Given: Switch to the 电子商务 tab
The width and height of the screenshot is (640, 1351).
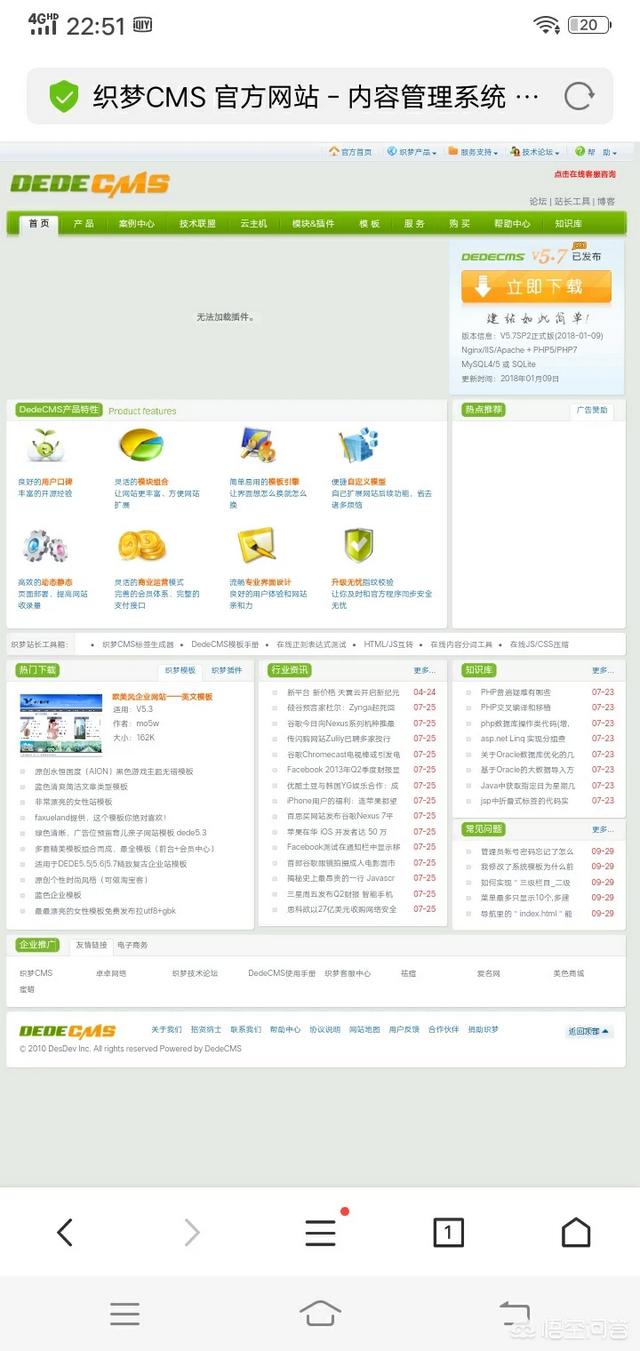Looking at the screenshot, I should click(133, 945).
